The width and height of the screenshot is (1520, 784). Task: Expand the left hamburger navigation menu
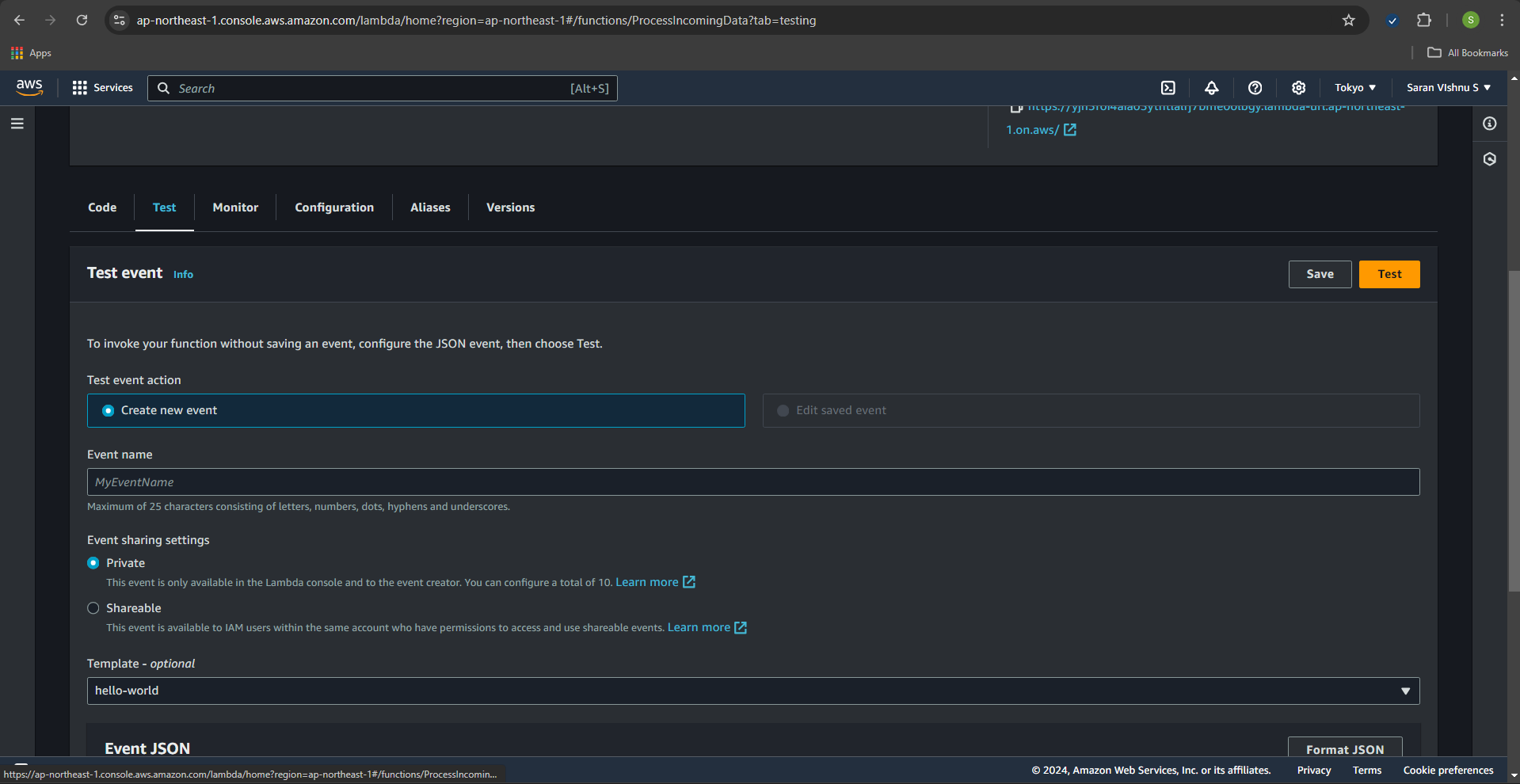click(x=17, y=124)
